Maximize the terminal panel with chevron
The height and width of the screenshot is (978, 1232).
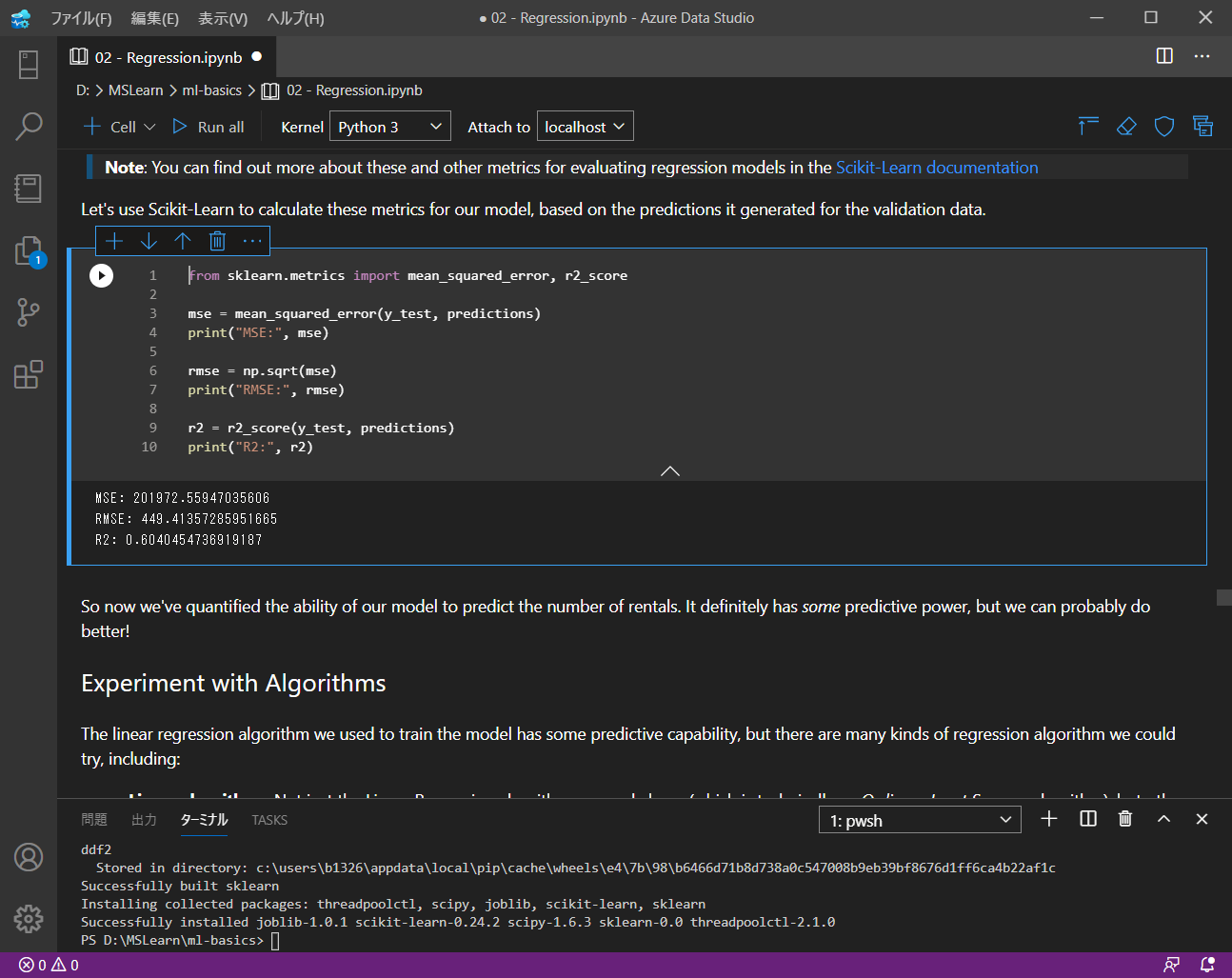pyautogui.click(x=1163, y=819)
